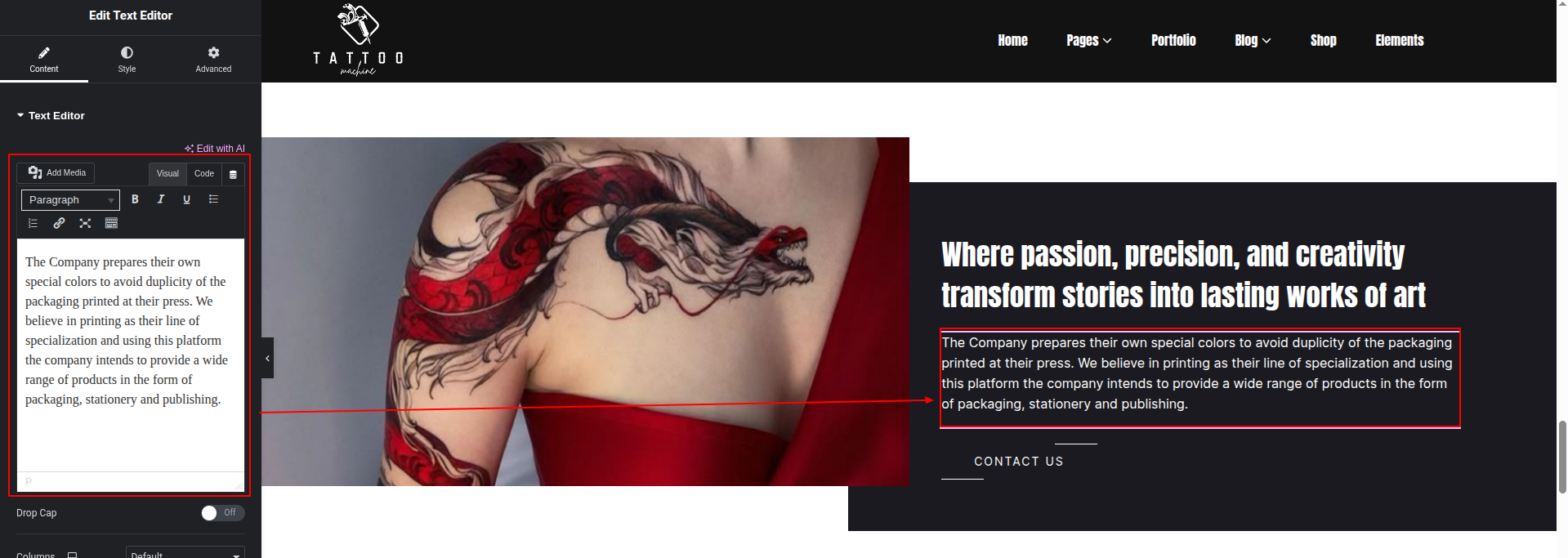Select the Code editor tab

(204, 174)
